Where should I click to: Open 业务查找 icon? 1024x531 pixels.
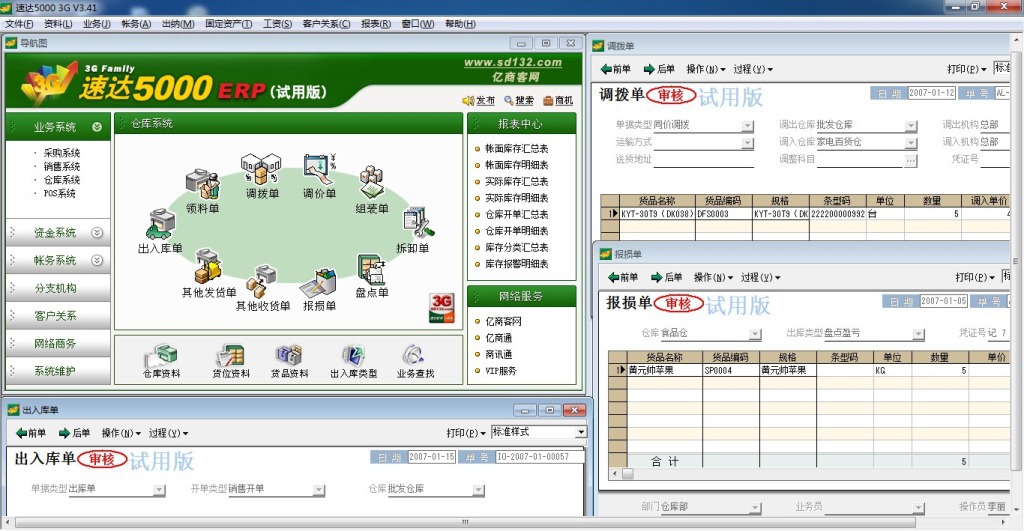click(x=414, y=356)
